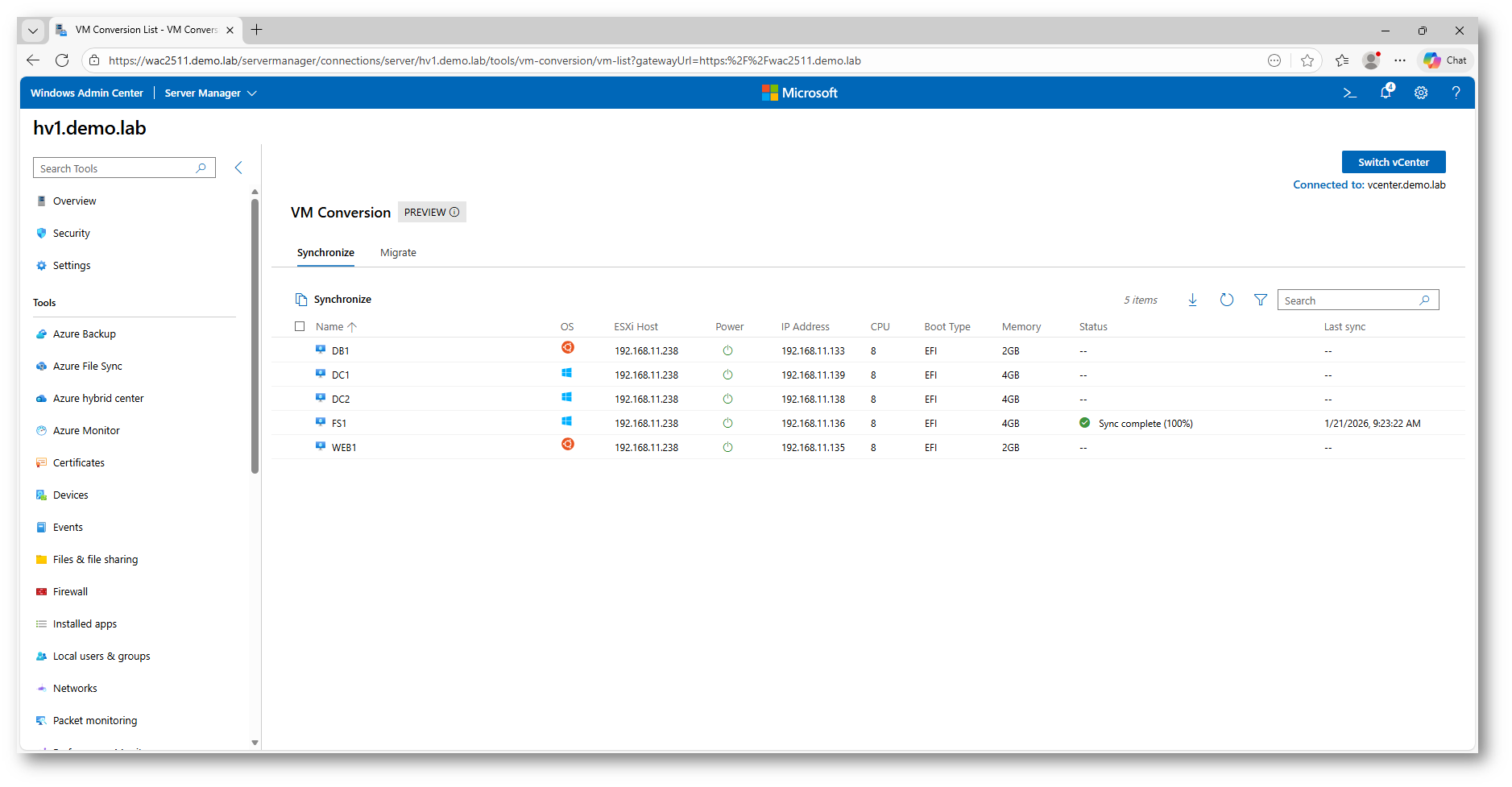Click the Synchronize toolbar action
Image resolution: width=1512 pixels, height=787 pixels.
[333, 300]
